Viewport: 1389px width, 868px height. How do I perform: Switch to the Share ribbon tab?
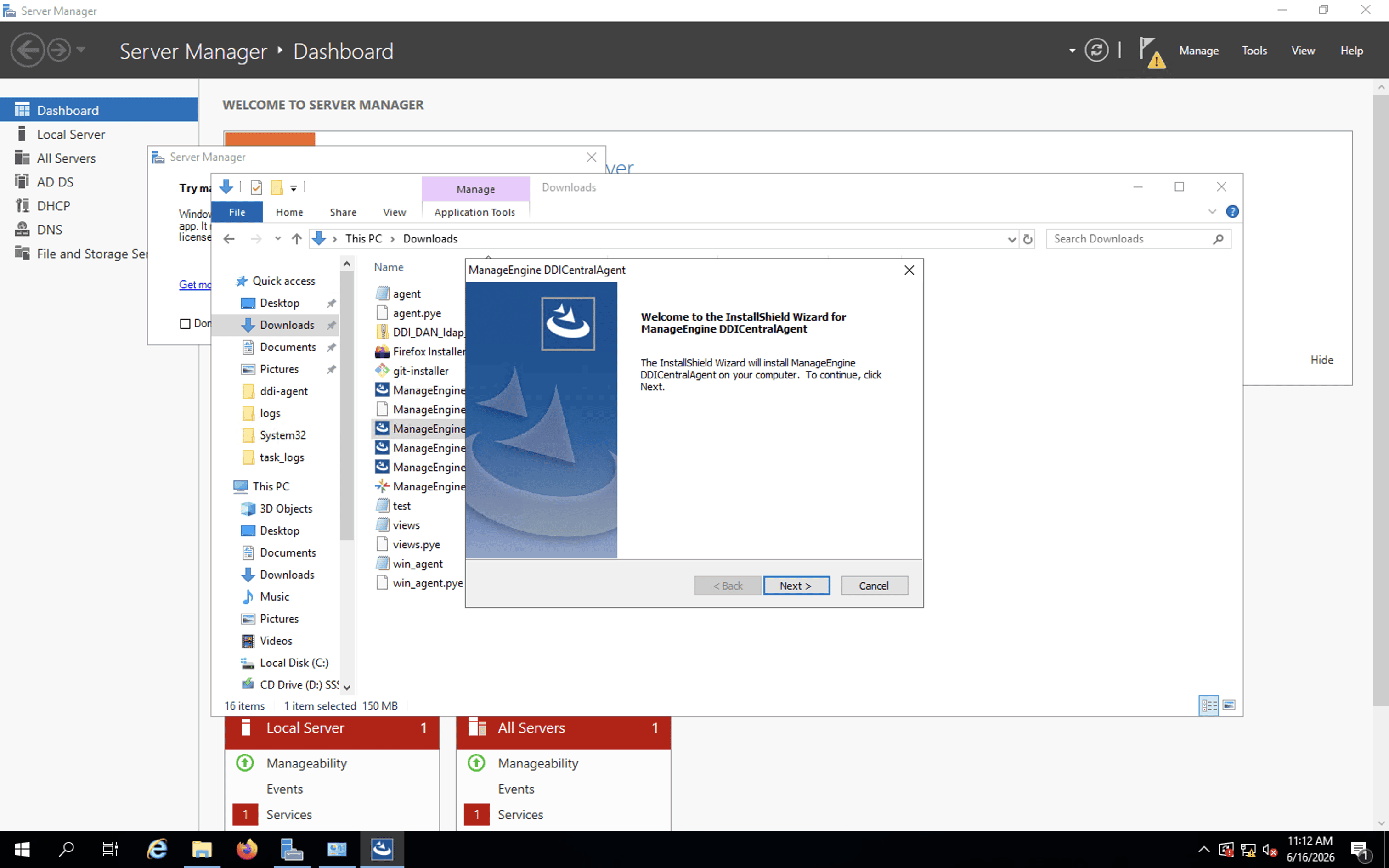point(343,212)
